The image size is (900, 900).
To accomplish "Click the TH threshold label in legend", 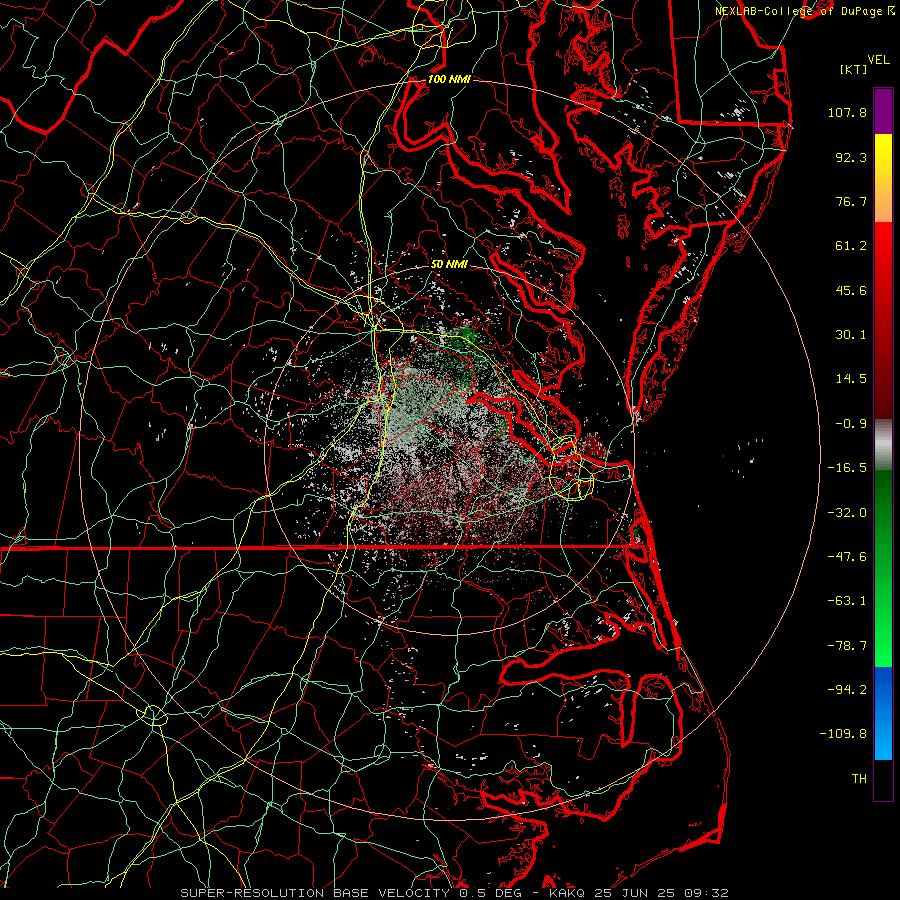I will pos(859,779).
